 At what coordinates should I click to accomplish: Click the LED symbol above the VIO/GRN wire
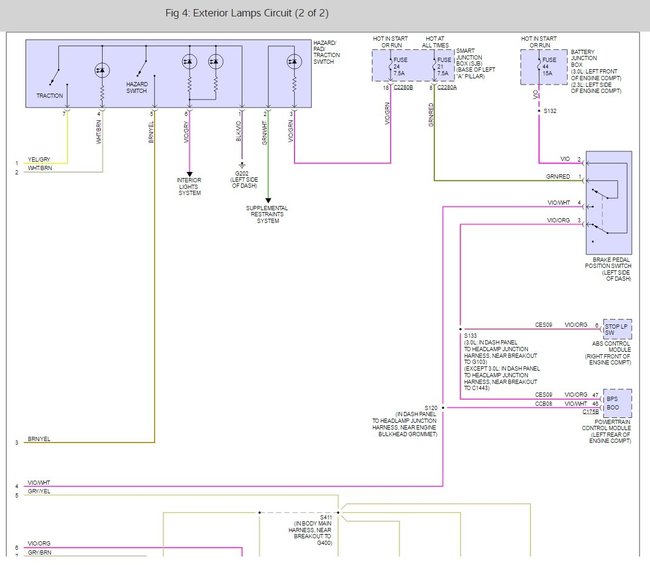[x=294, y=62]
